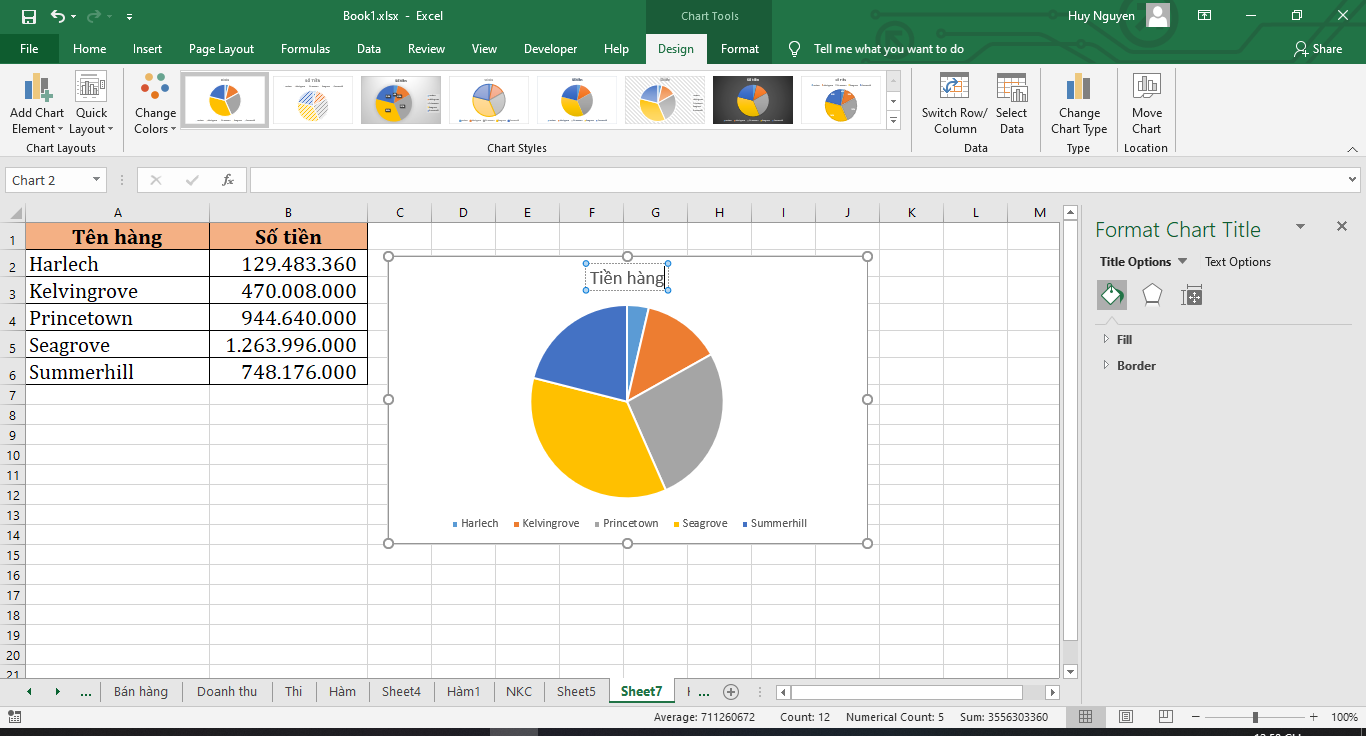Screen dimensions: 1366x736
Task: Open the Format ribbon tab
Action: [x=740, y=49]
